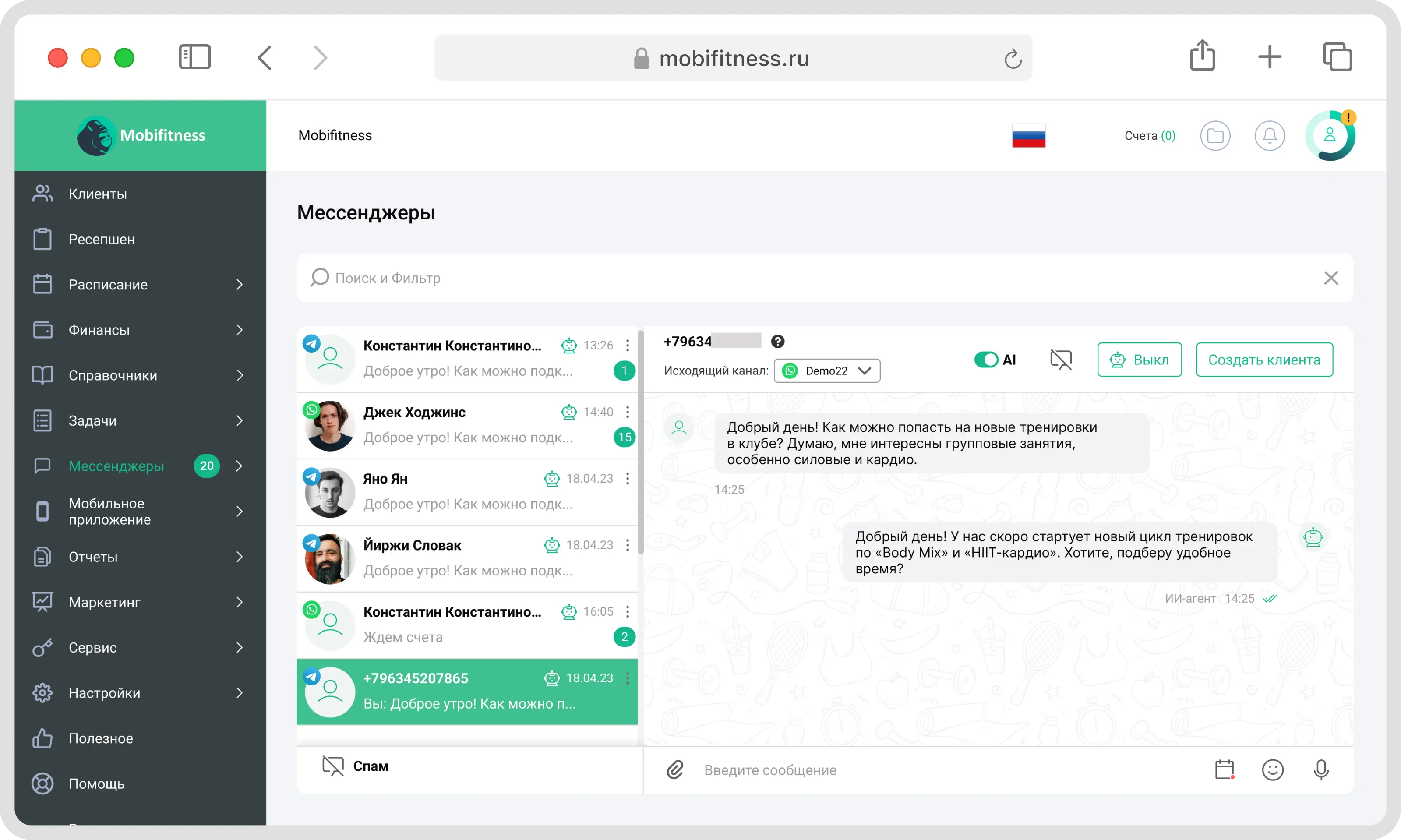
Task: Expand the Расписание menu section
Action: (140, 285)
